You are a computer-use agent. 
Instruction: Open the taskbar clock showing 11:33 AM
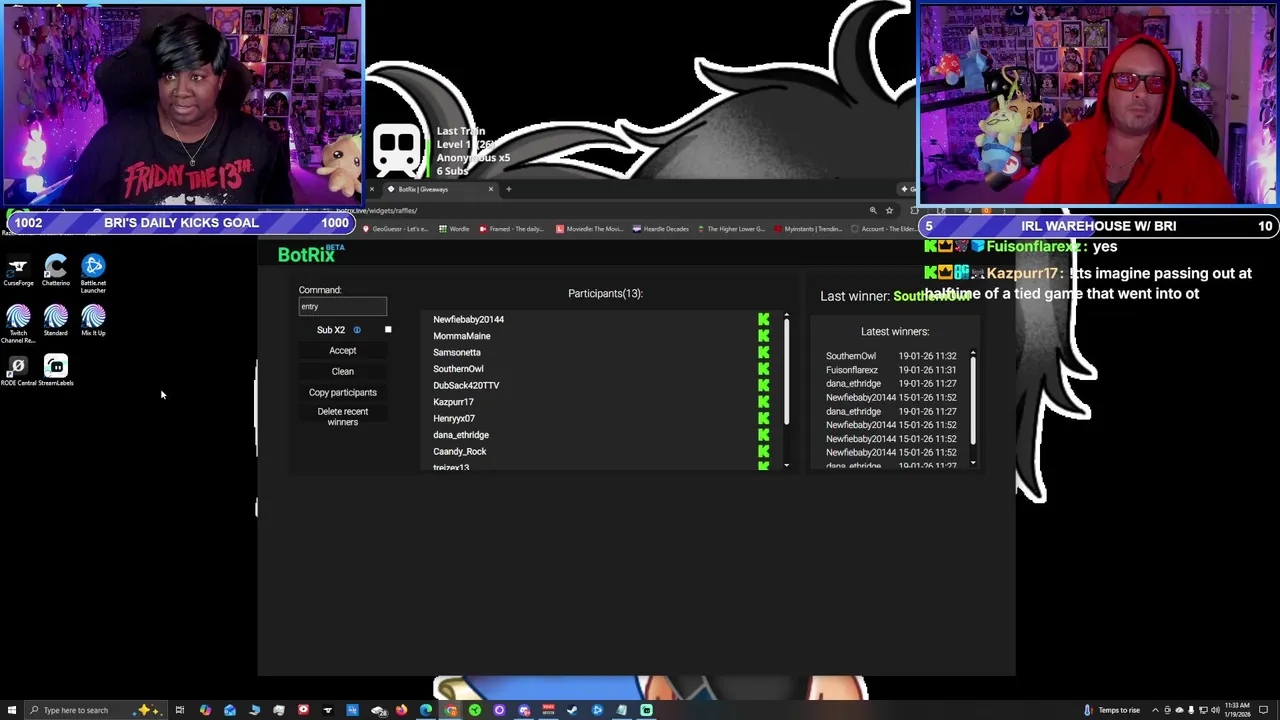(1238, 710)
